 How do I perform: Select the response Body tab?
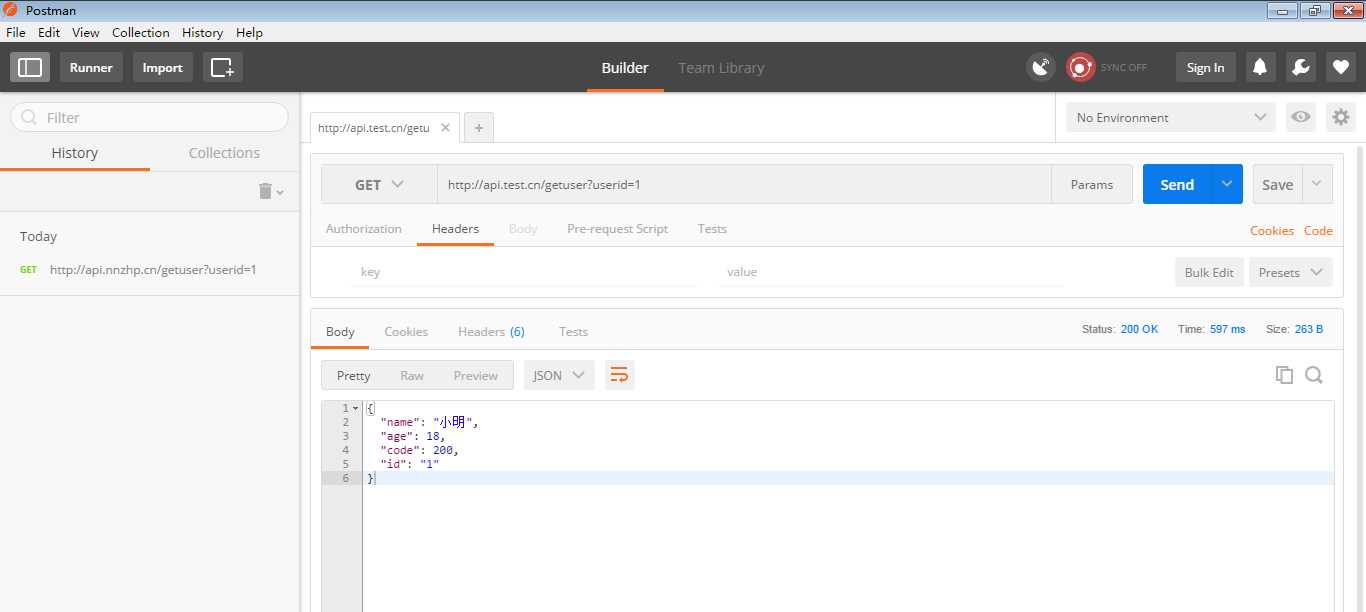[340, 332]
